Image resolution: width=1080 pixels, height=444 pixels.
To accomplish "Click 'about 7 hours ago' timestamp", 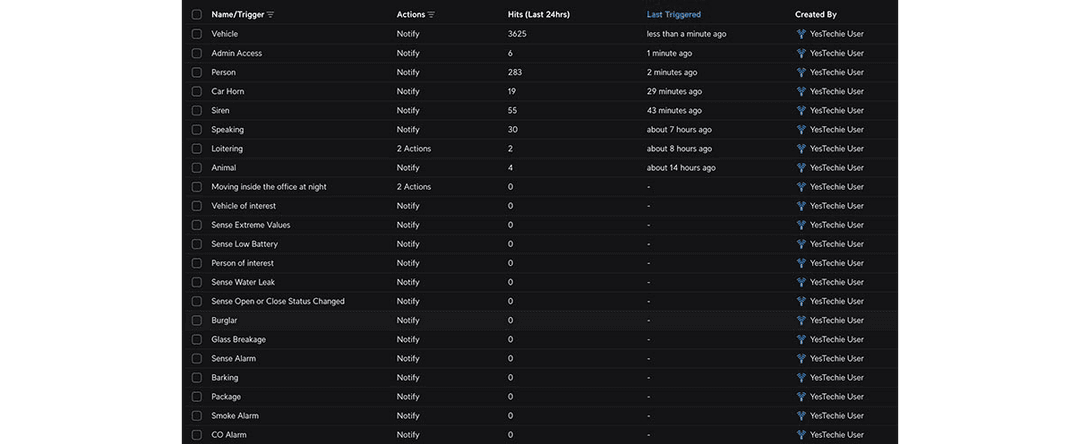I will coord(679,129).
